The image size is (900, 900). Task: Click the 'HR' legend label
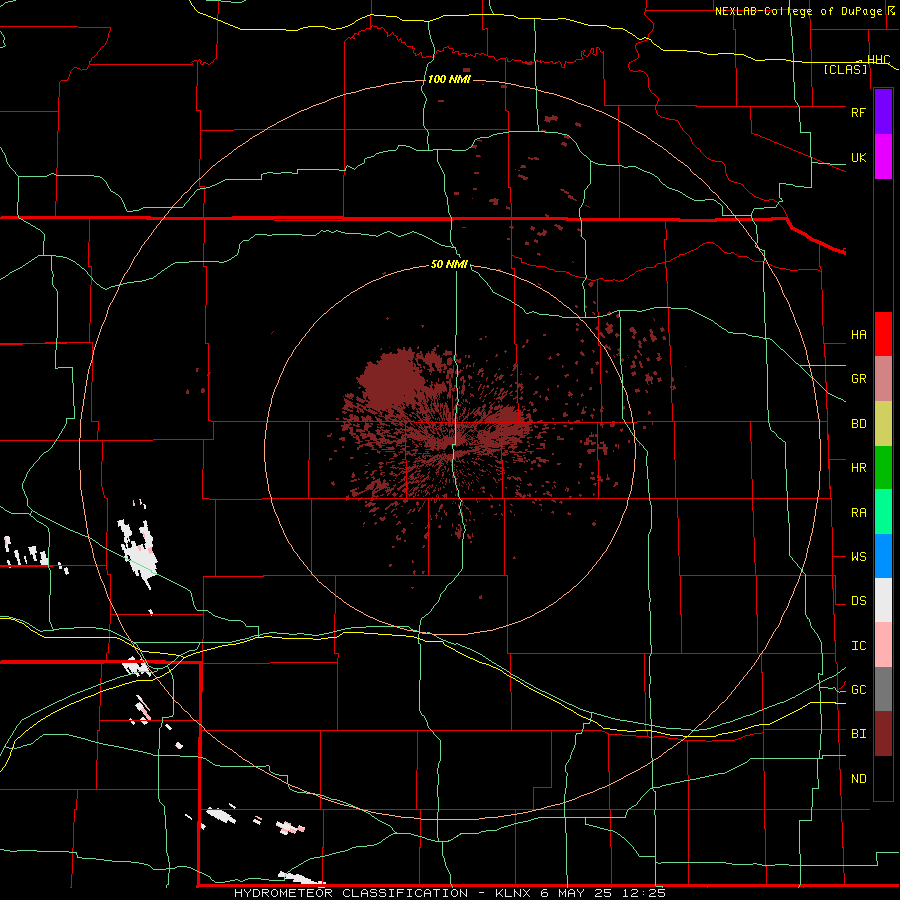pyautogui.click(x=858, y=468)
